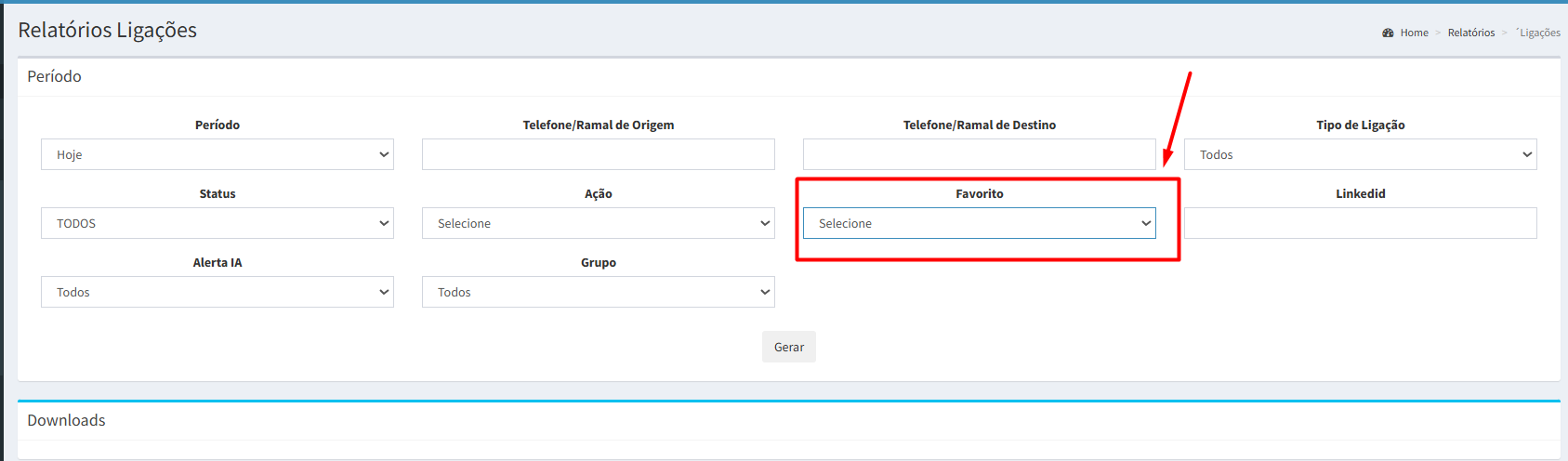Expand the Ação select list
Image resolution: width=1568 pixels, height=461 pixels.
[598, 223]
